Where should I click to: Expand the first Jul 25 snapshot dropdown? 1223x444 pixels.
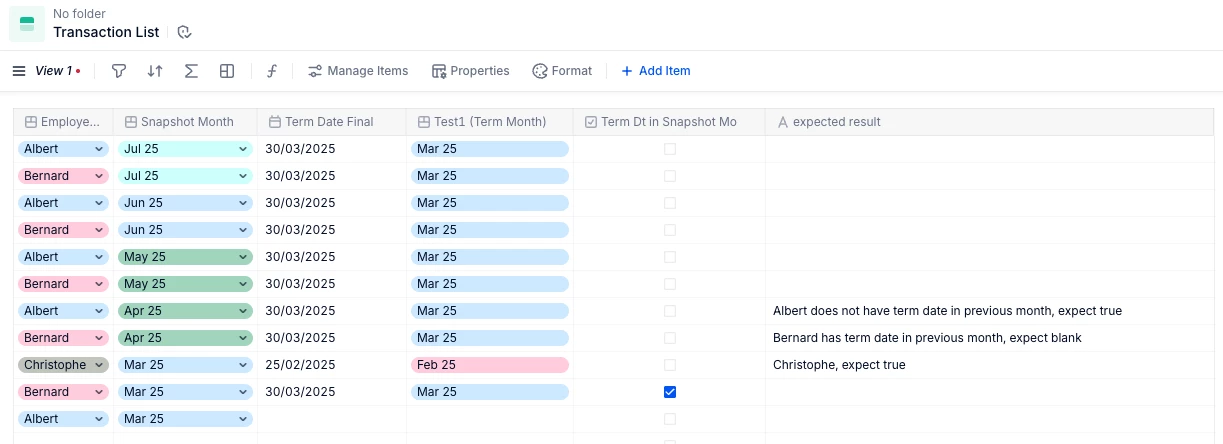[x=243, y=149]
